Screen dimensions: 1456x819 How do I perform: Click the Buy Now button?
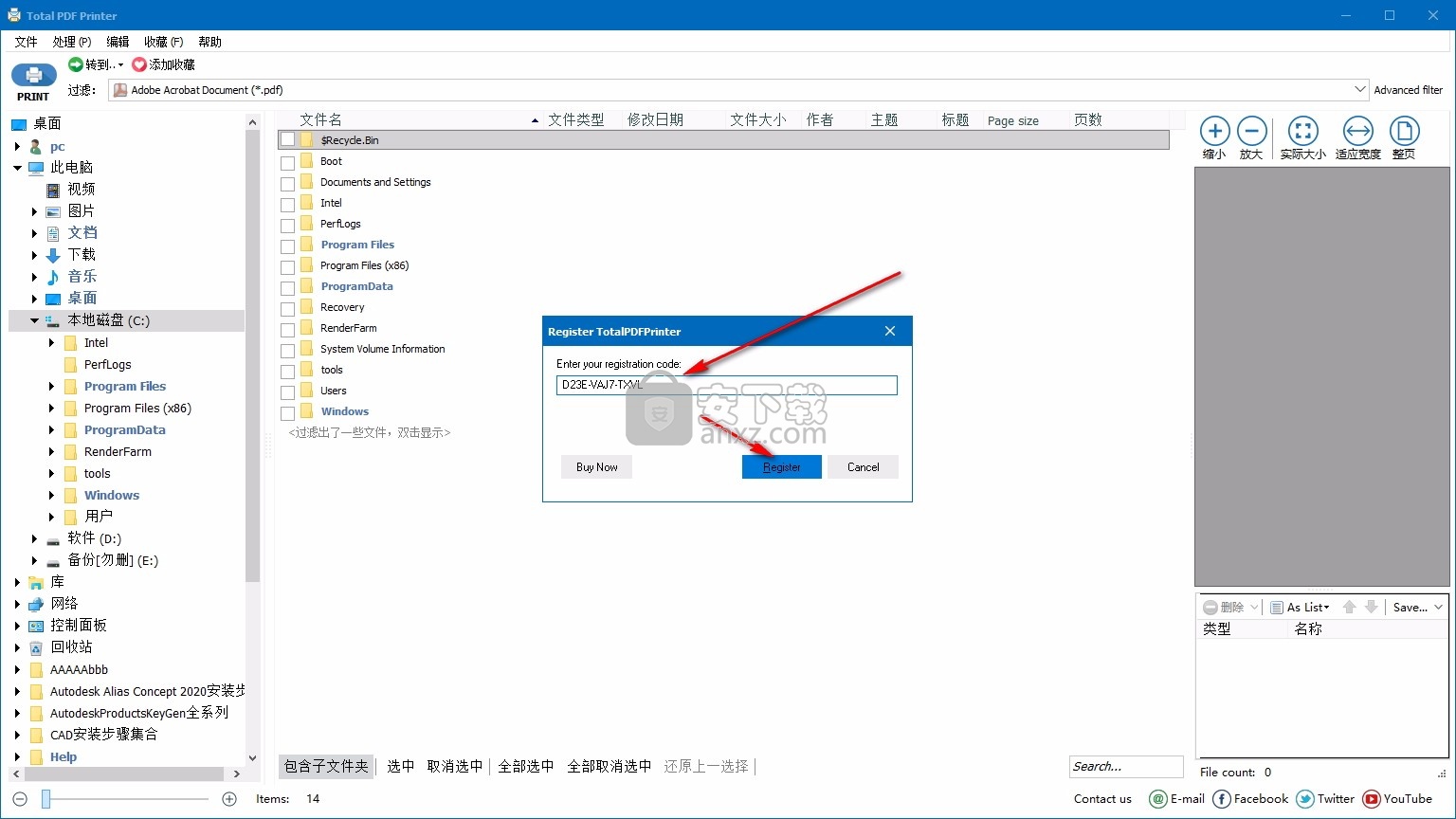coord(596,467)
